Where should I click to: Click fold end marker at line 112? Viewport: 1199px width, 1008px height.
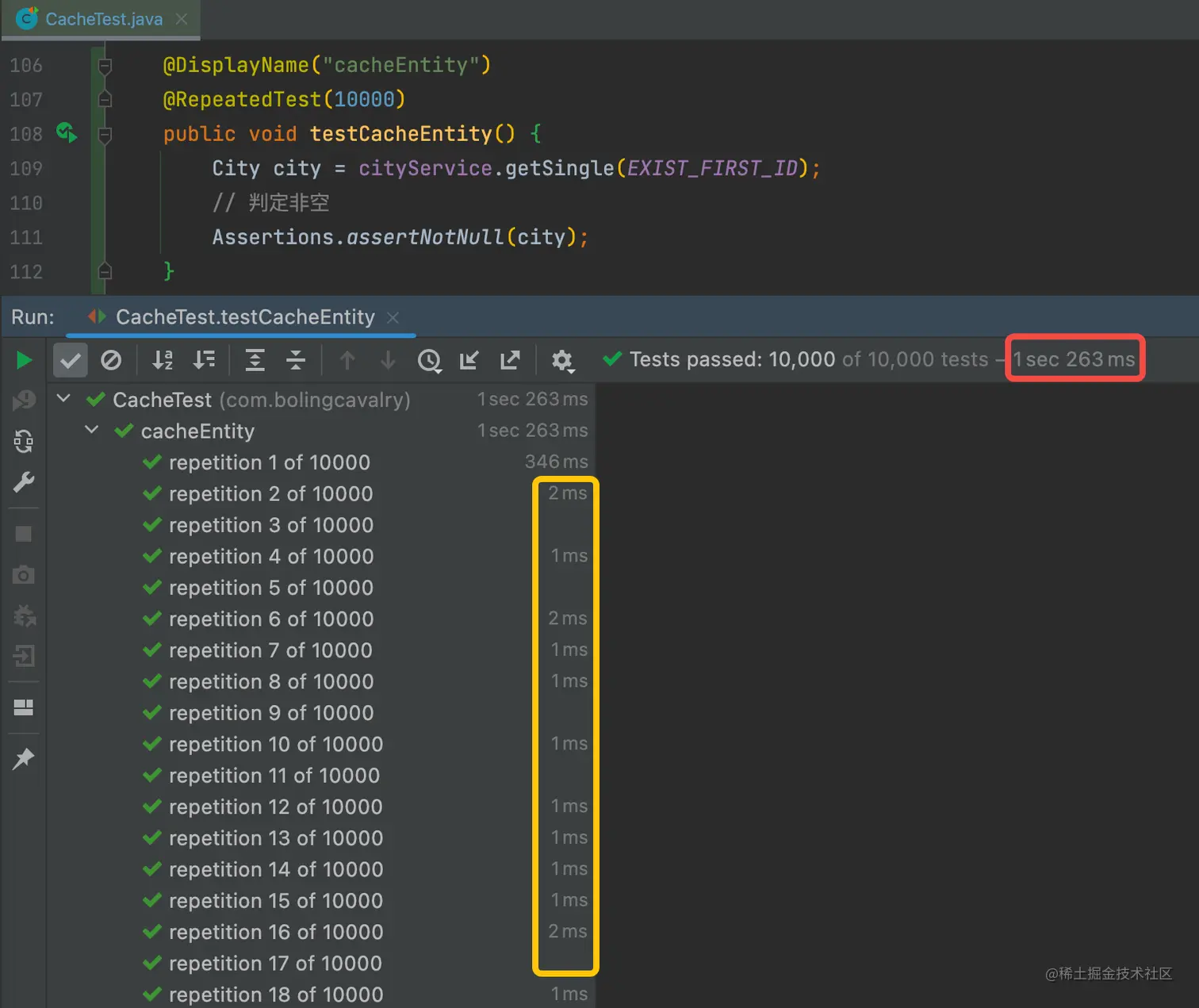click(104, 271)
